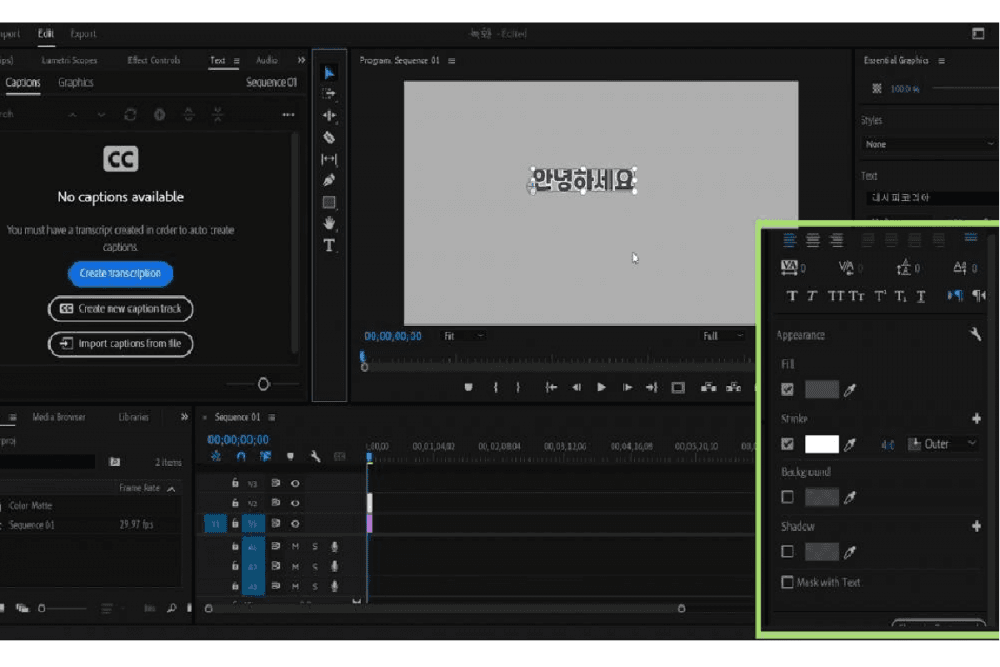Switch to the Graphics tab

pos(75,83)
